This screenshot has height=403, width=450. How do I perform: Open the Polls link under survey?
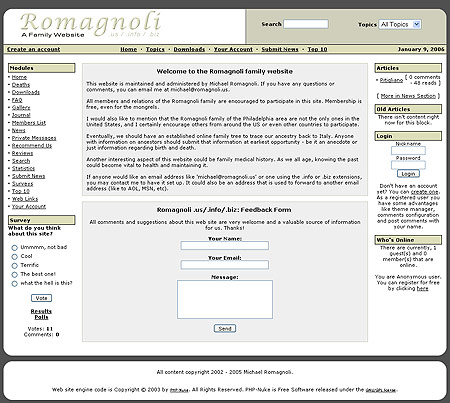coord(41,317)
